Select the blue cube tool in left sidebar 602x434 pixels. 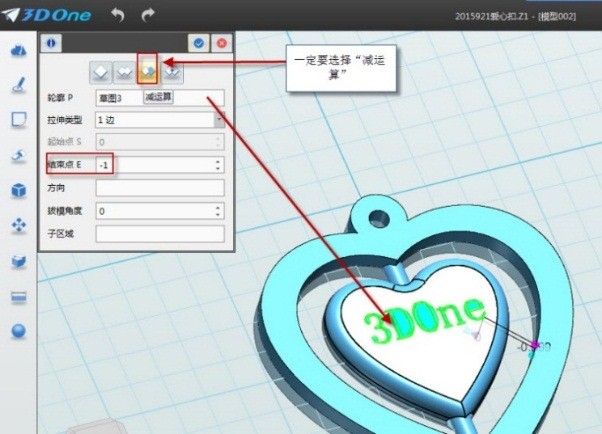(18, 190)
